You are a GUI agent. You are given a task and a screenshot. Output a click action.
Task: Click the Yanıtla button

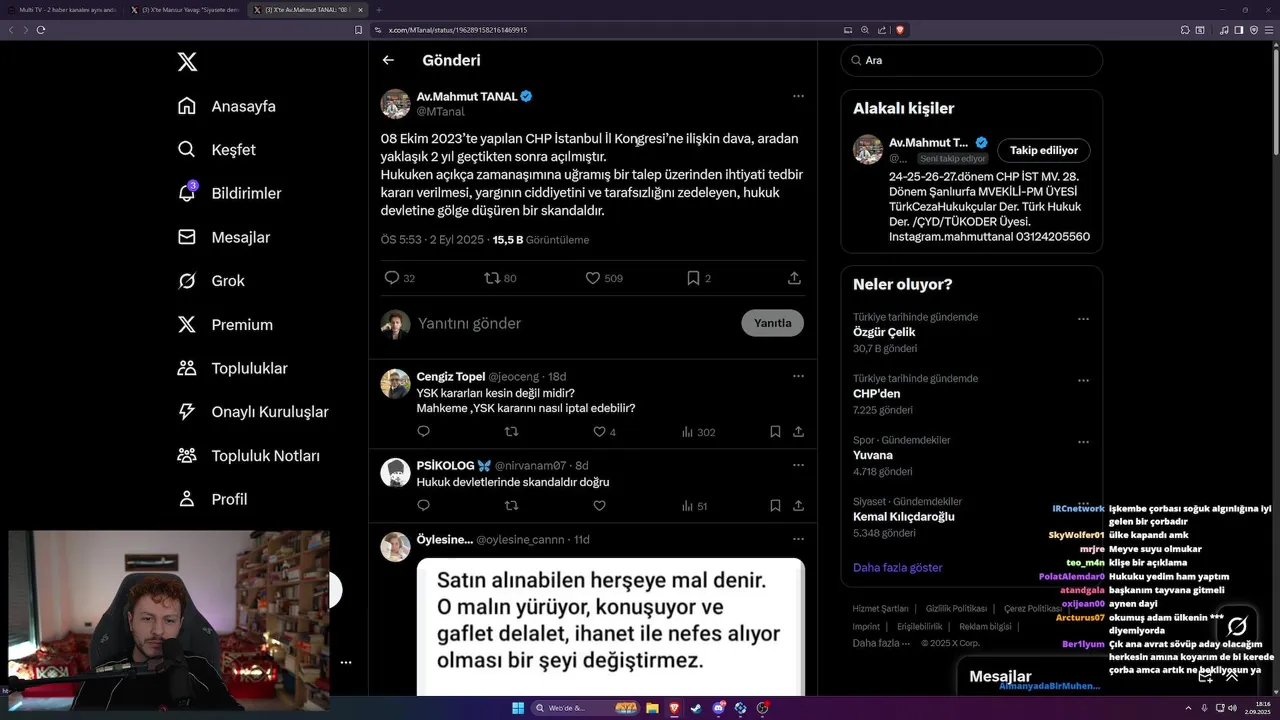pos(772,323)
